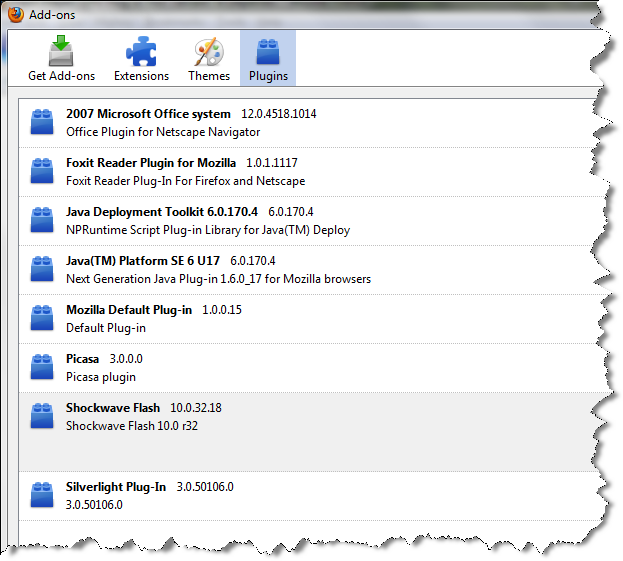This screenshot has height=561, width=623.
Task: Click the Default Plug-in description text
Action: coord(106,328)
